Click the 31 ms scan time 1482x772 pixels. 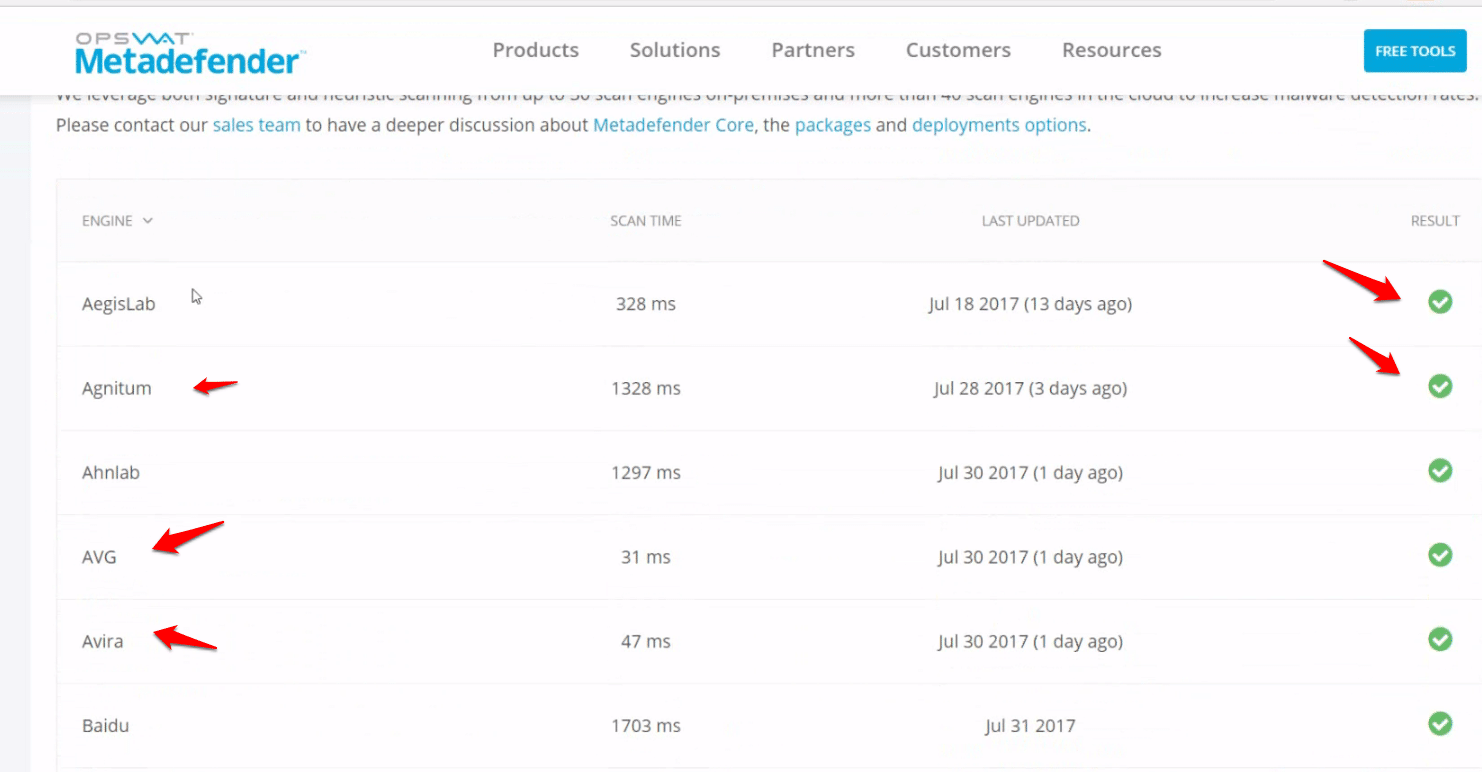(646, 557)
